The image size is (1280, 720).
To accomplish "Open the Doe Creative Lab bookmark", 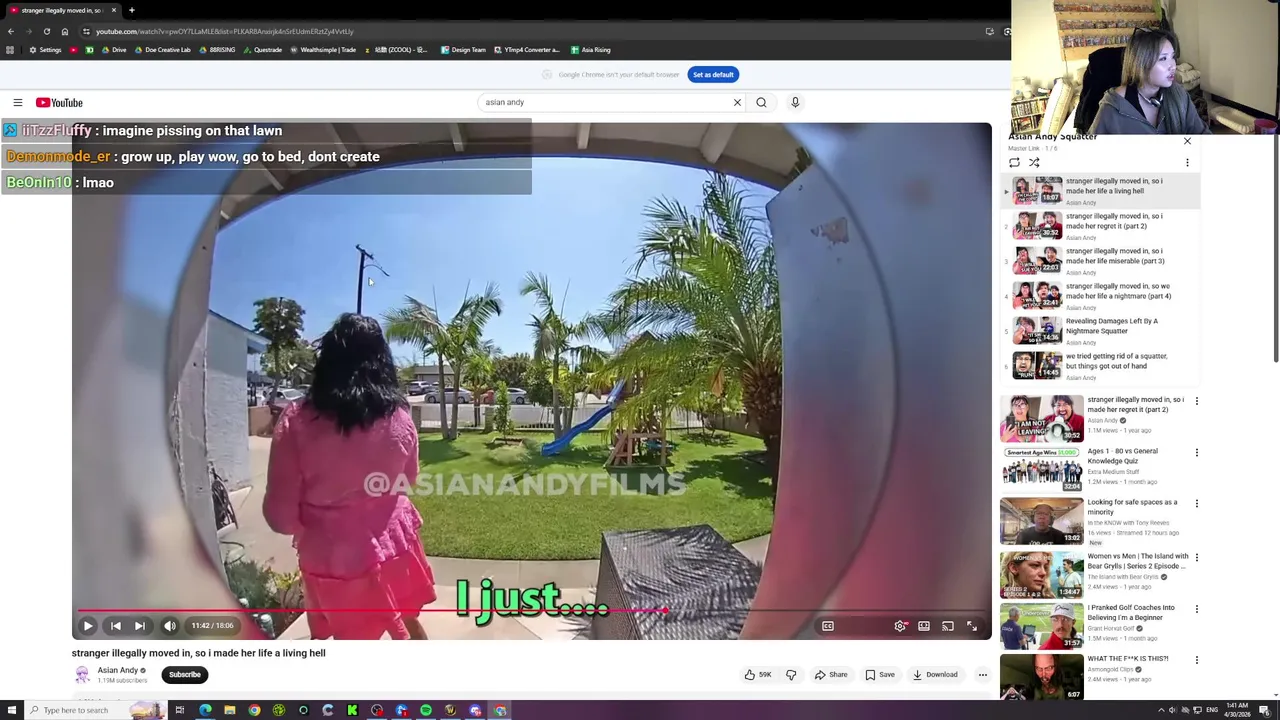I will [163, 50].
